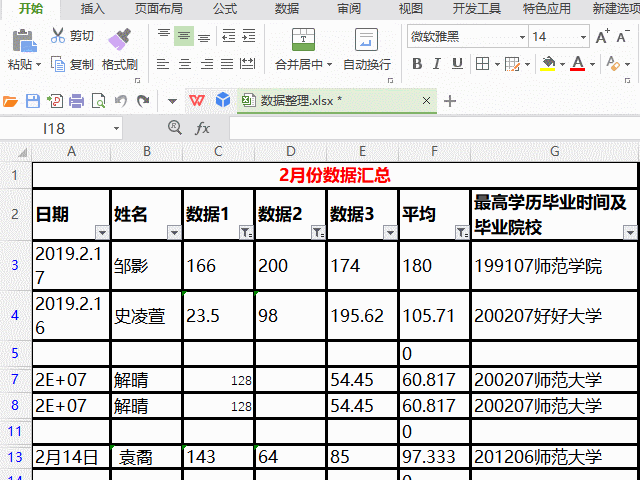Open Developer Tools (开发工具) tab
This screenshot has width=640, height=480.
[x=476, y=9]
